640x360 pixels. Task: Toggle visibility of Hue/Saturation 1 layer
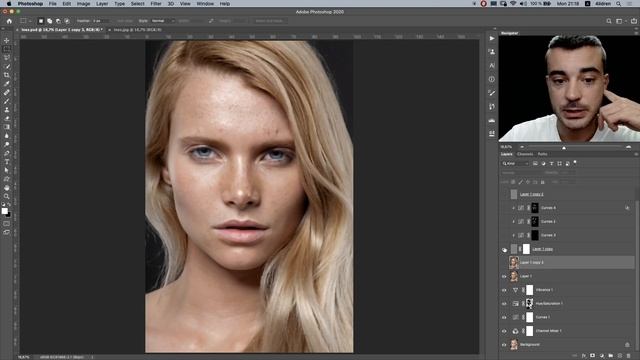pyautogui.click(x=504, y=304)
